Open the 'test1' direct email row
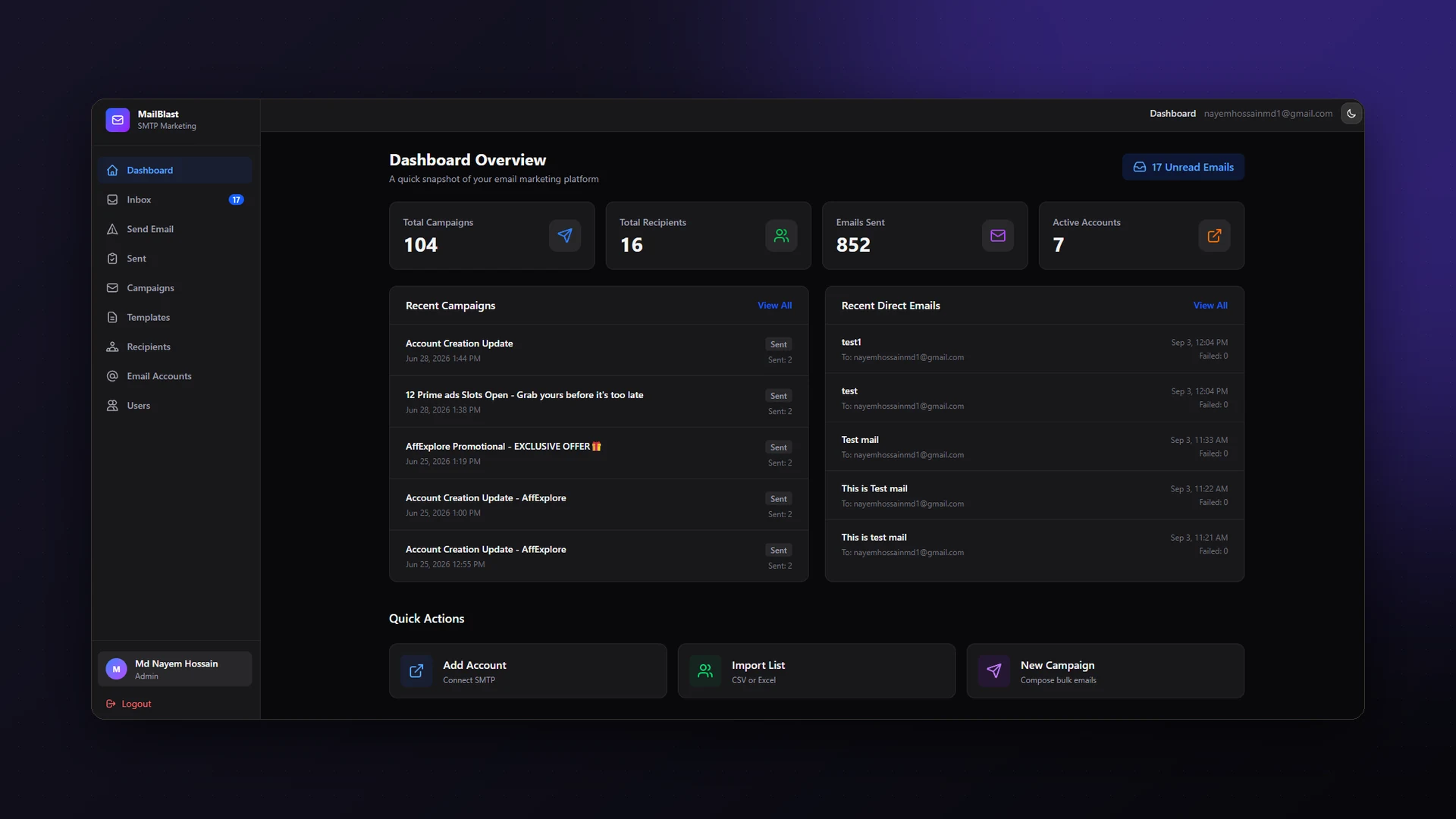The height and width of the screenshot is (819, 1456). click(1034, 349)
